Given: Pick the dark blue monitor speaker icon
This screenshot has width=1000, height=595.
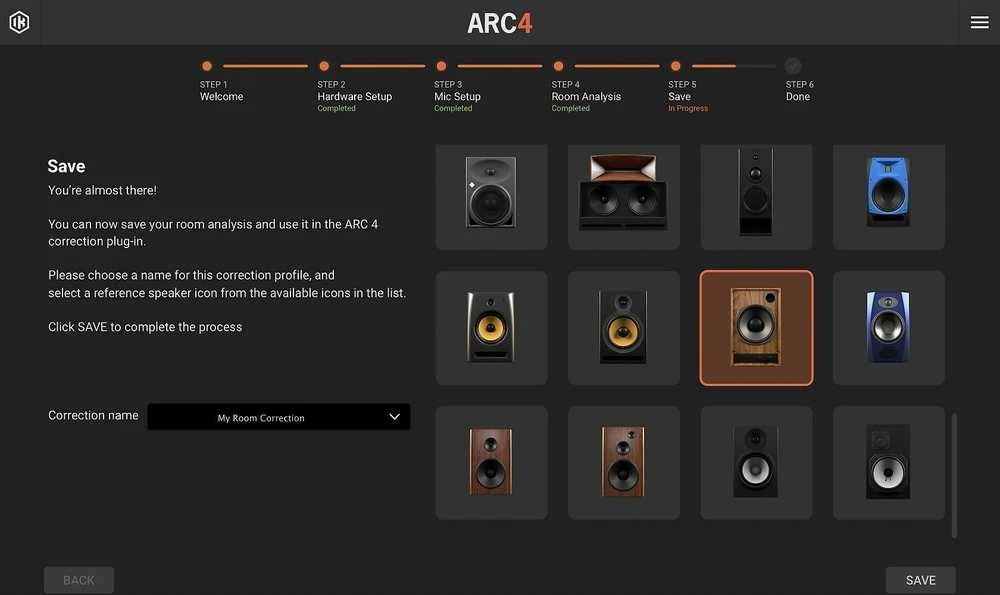Looking at the screenshot, I should 889,328.
